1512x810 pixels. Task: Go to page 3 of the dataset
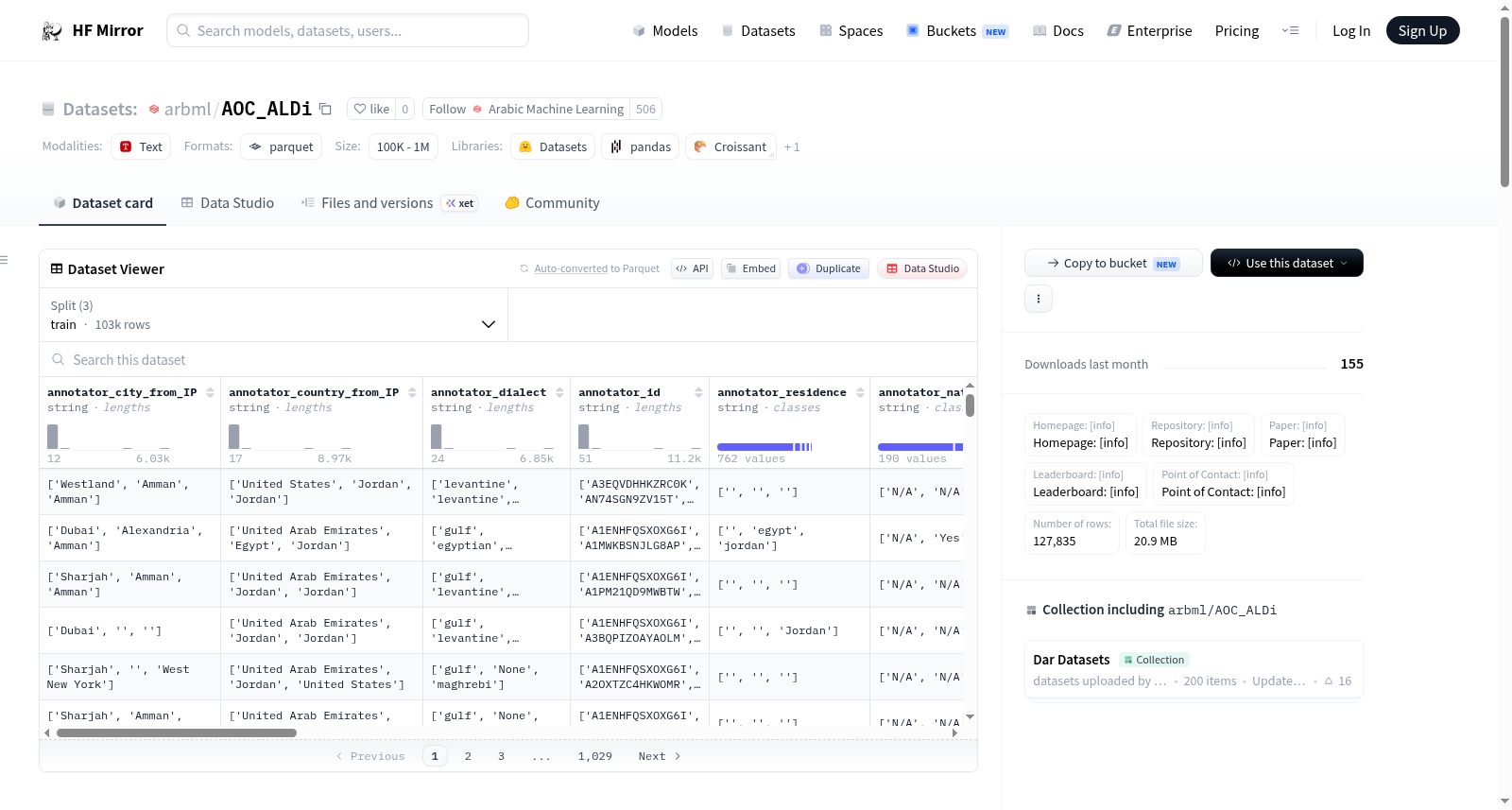[501, 756]
